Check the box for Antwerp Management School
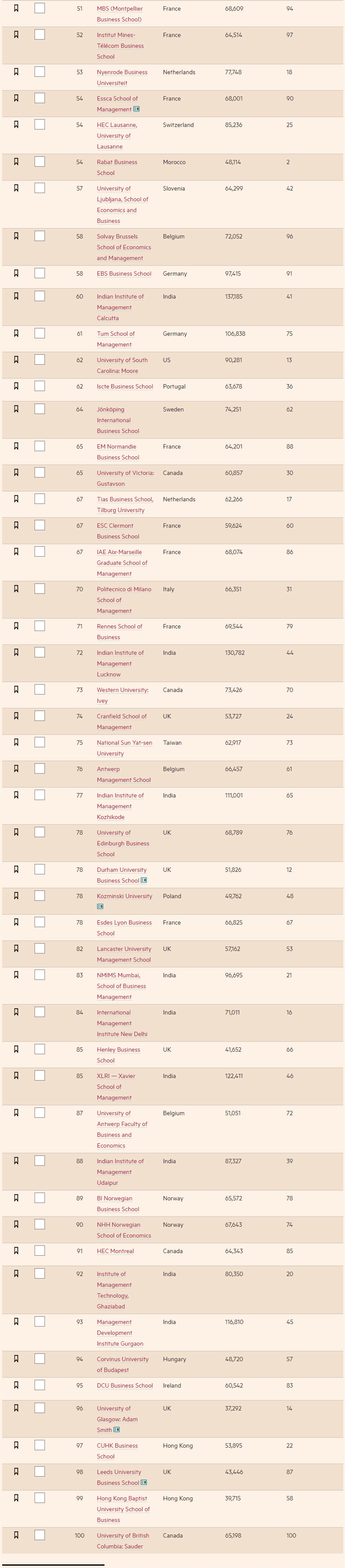 (x=40, y=769)
